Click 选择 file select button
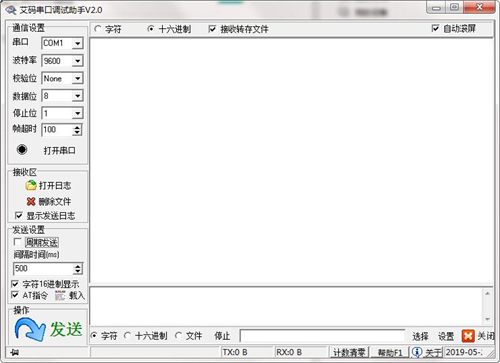This screenshot has width=500, height=363. tap(420, 336)
